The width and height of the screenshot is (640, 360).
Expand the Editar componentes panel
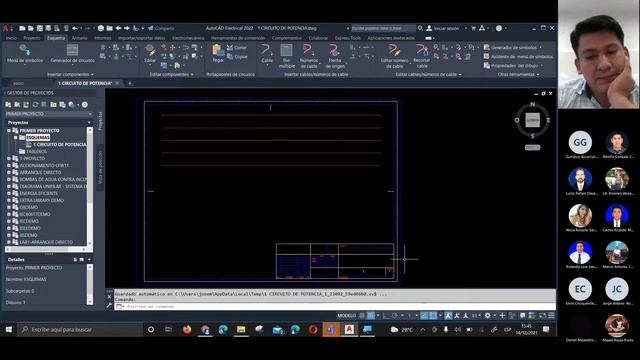pos(171,74)
